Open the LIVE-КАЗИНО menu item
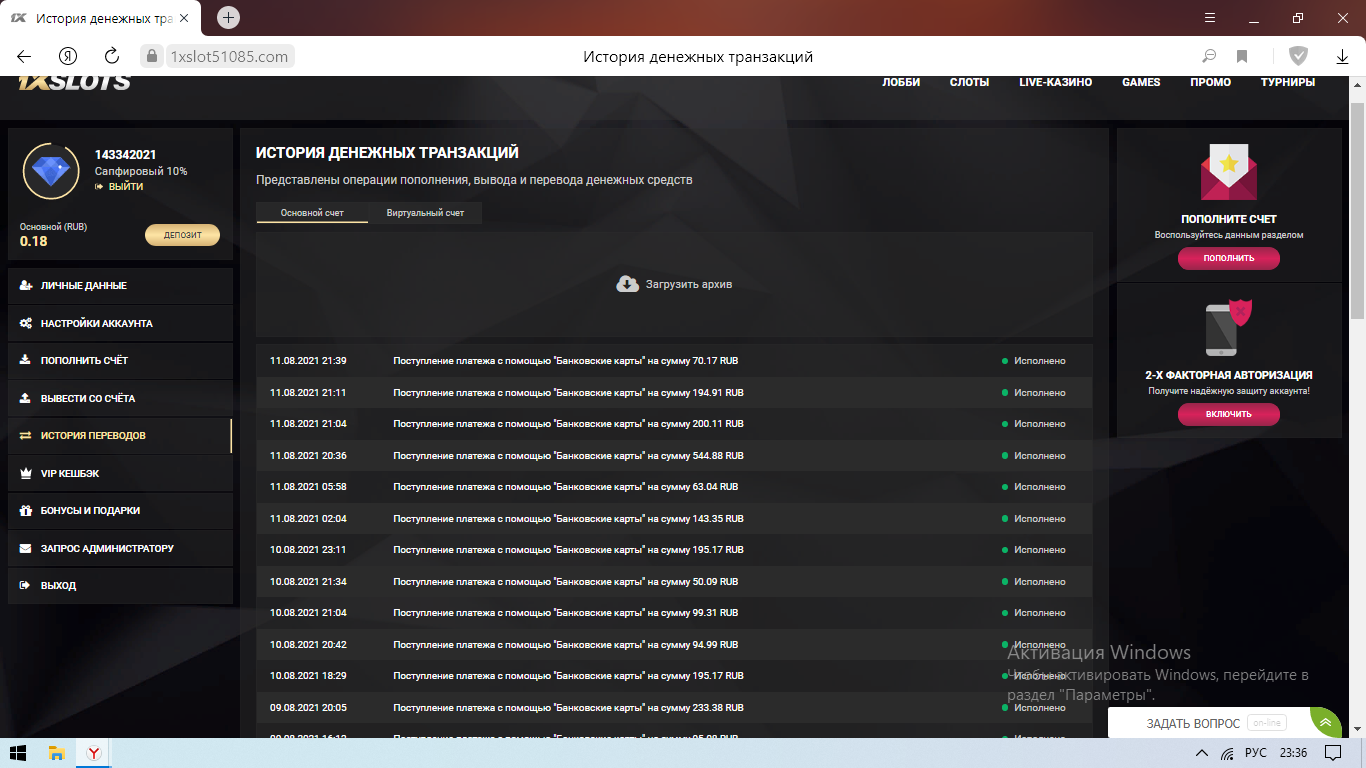 tap(1056, 82)
